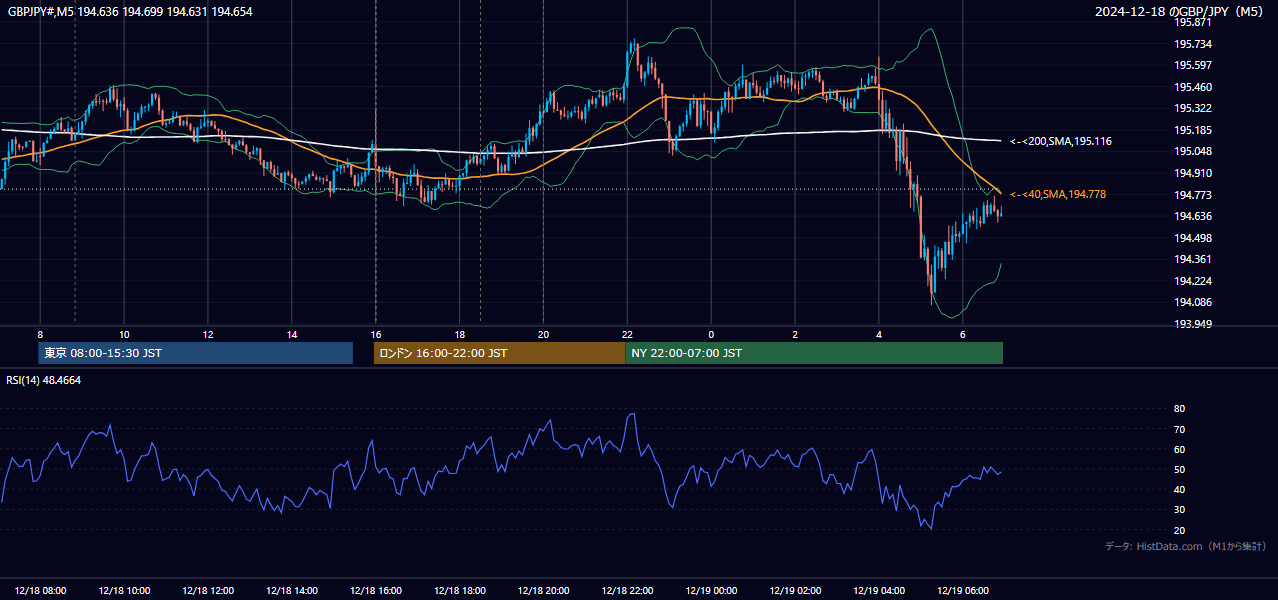This screenshot has width=1278, height=600.
Task: Click price axis label 195.460
Action: point(1193,87)
